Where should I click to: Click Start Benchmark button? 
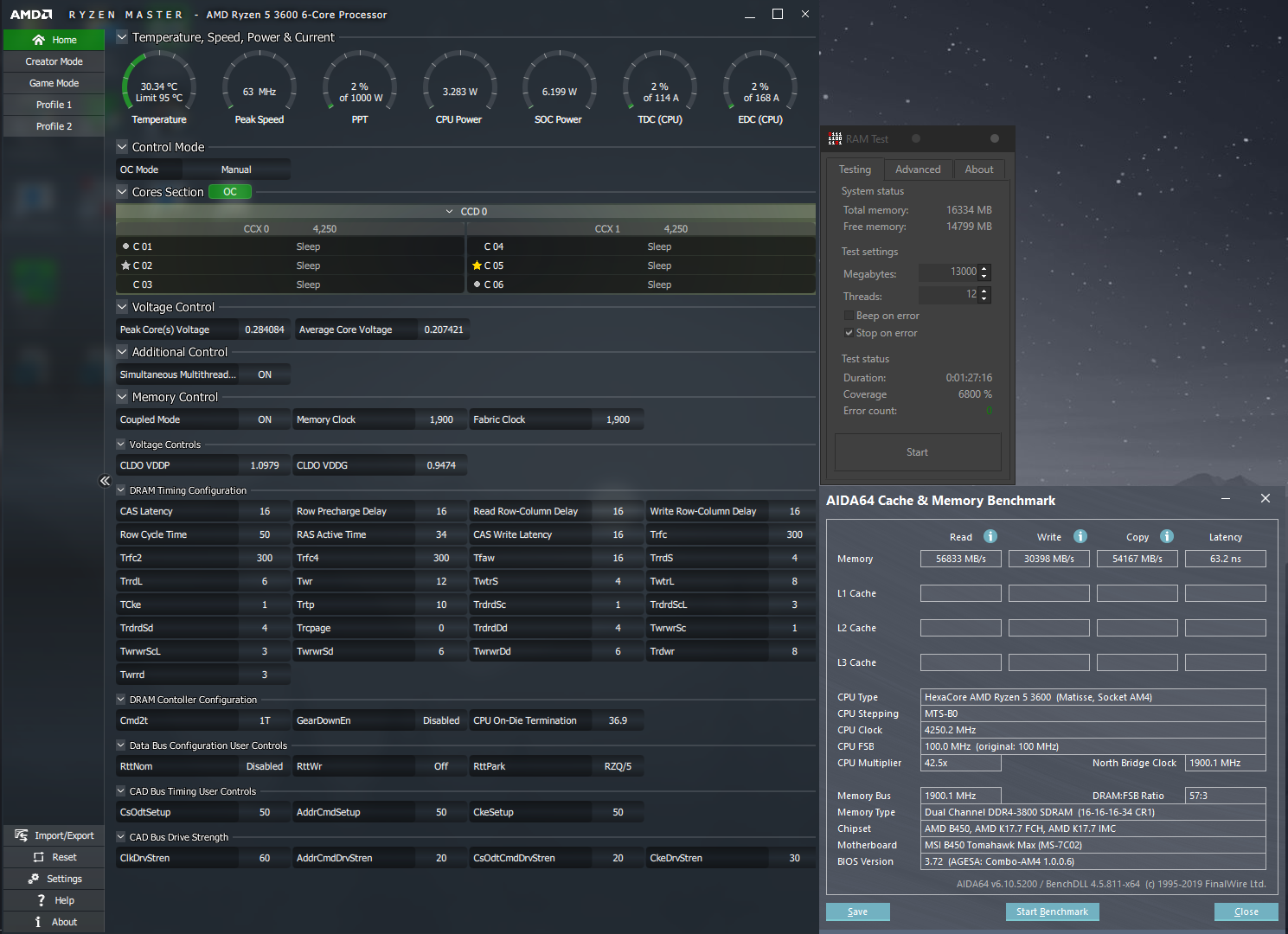[1052, 912]
